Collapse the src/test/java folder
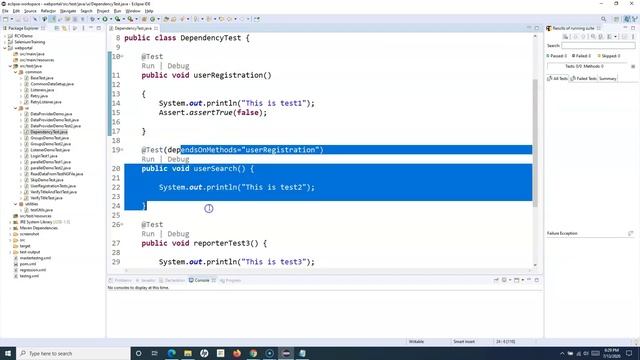The width and height of the screenshot is (640, 360). (x=10, y=66)
